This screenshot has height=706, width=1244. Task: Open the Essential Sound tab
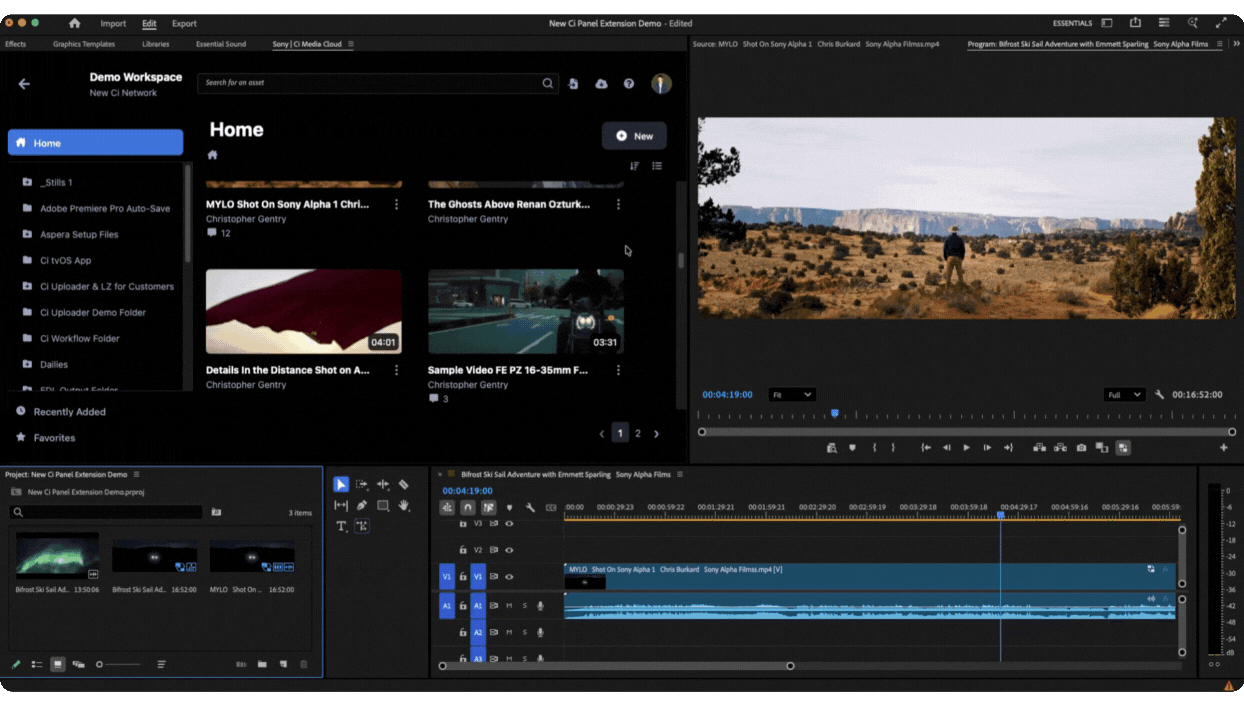pyautogui.click(x=221, y=44)
